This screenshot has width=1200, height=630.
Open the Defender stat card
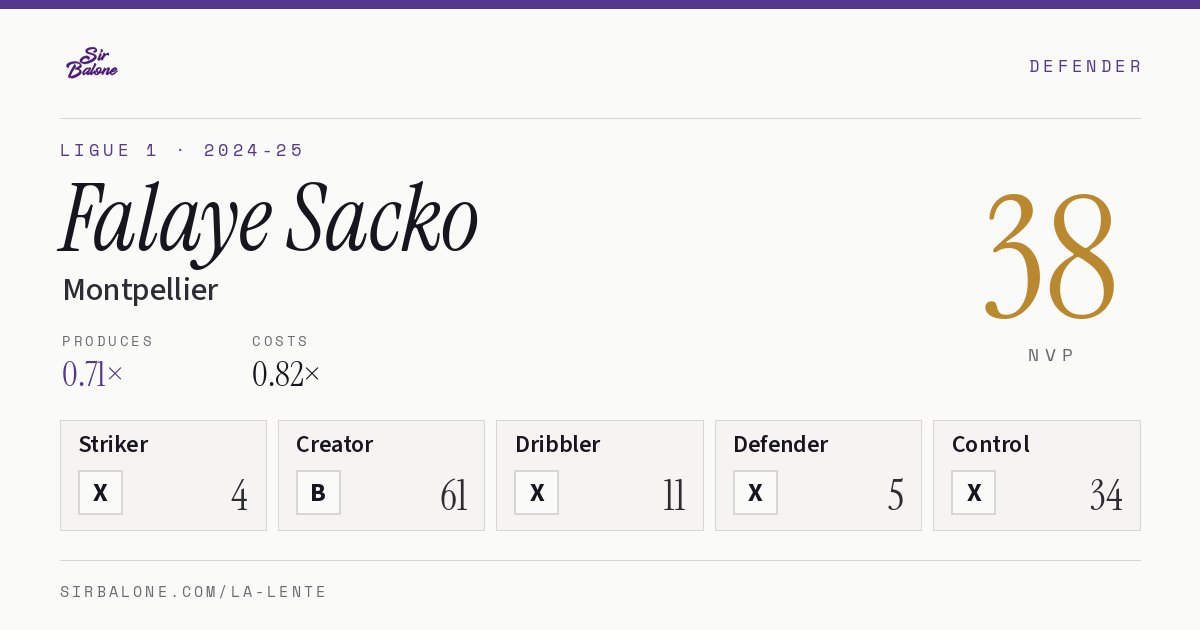[x=818, y=475]
